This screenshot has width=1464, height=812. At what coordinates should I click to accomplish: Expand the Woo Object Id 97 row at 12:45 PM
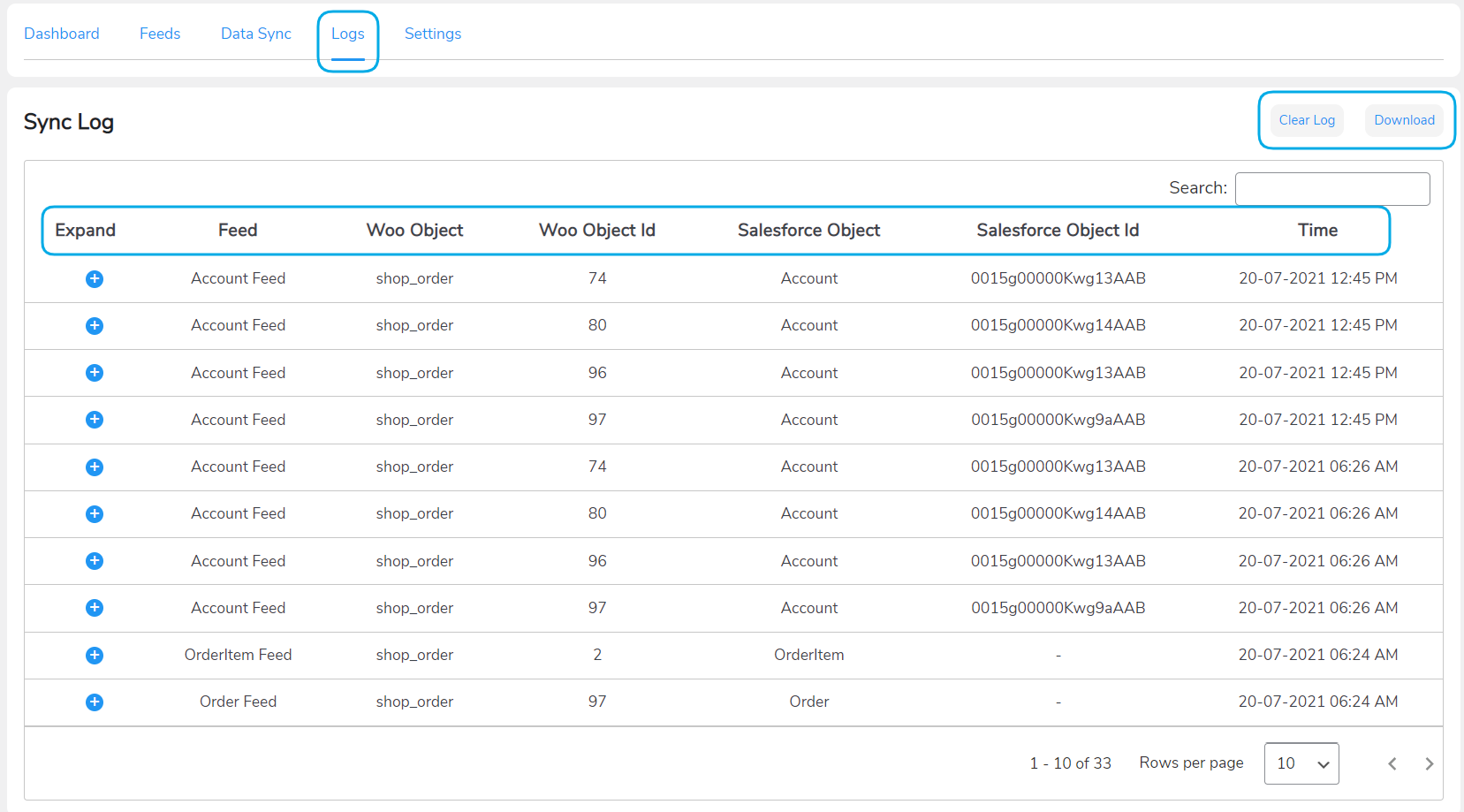pyautogui.click(x=95, y=420)
